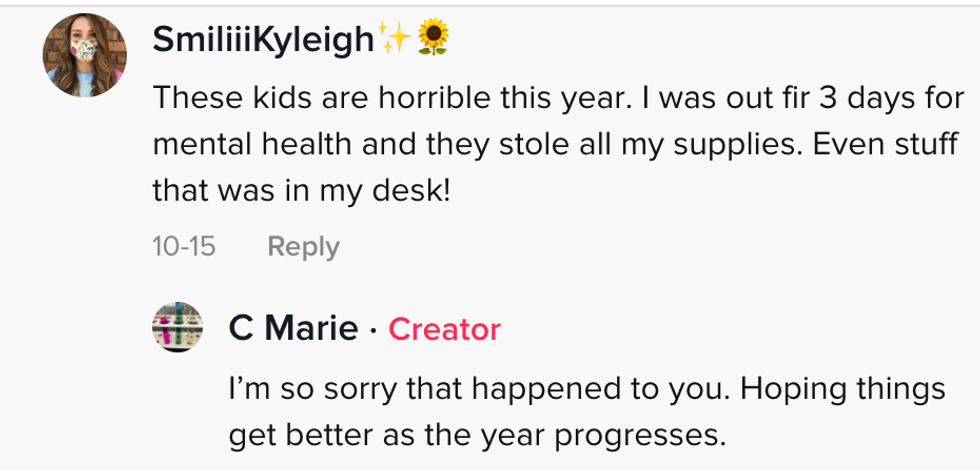Click the dot separator before Creator
Image resolution: width=980 pixels, height=470 pixels.
[x=373, y=328]
